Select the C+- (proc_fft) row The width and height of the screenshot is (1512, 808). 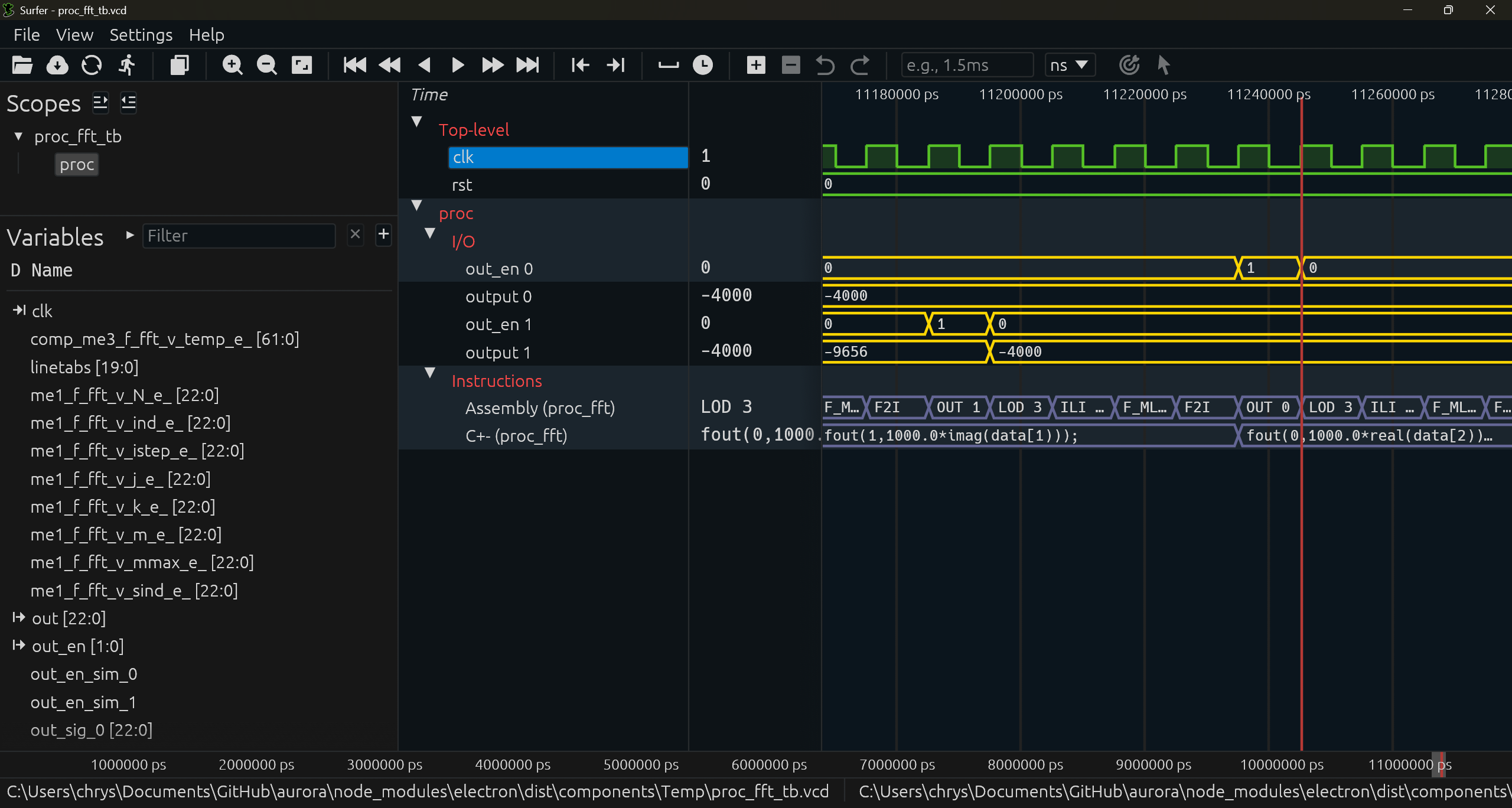click(x=516, y=436)
